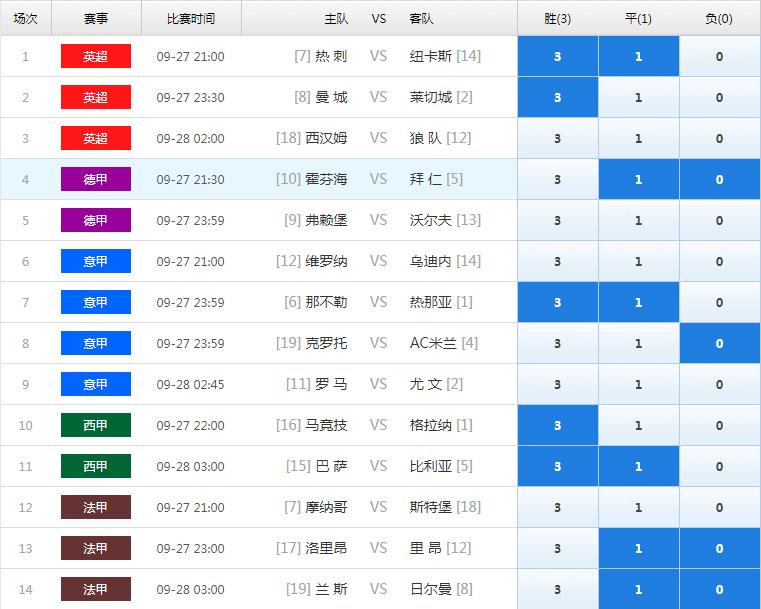761x609 pixels.
Task: Click the 西甲 tag for 马竞技 match
Action: point(96,426)
